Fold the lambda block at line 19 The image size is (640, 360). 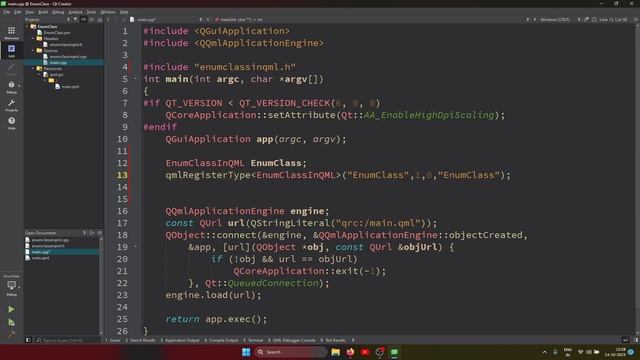136,247
